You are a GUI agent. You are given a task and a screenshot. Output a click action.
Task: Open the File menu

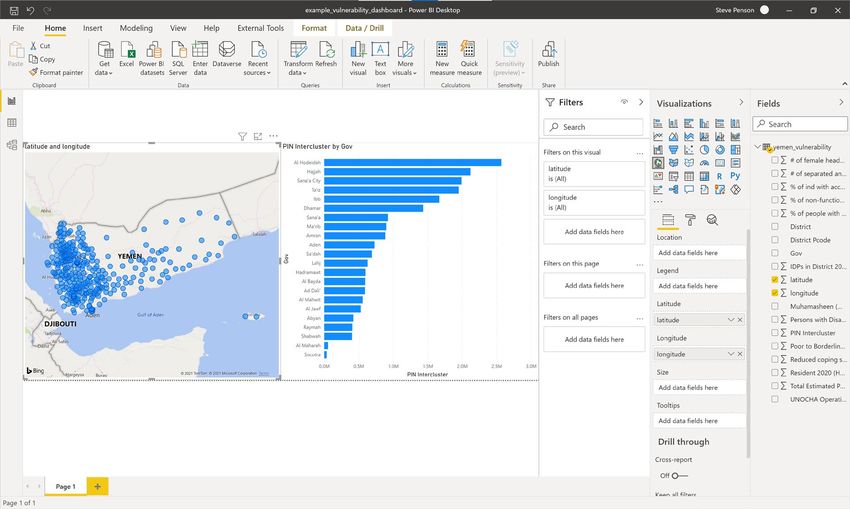[x=18, y=28]
